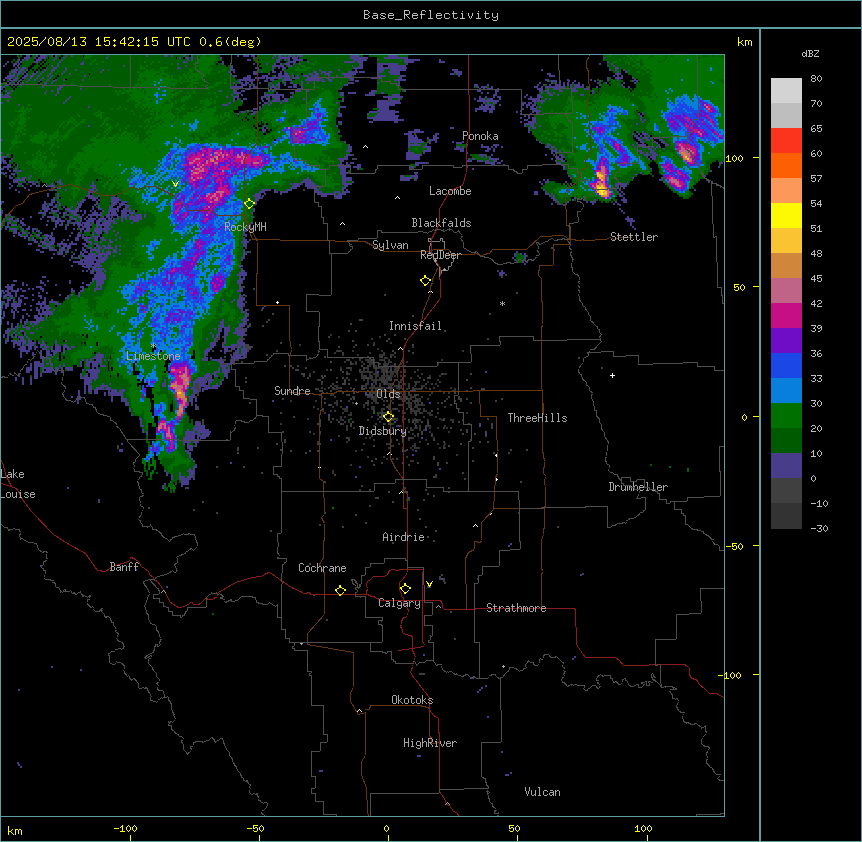
Task: Click the 45 value on the dBZ scale
Action: click(x=816, y=279)
